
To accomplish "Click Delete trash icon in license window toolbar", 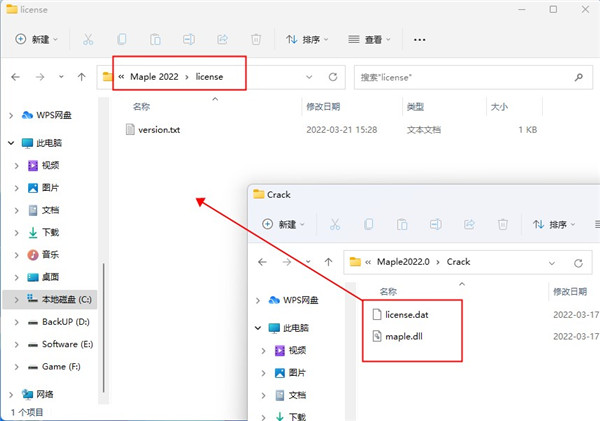I will click(256, 39).
